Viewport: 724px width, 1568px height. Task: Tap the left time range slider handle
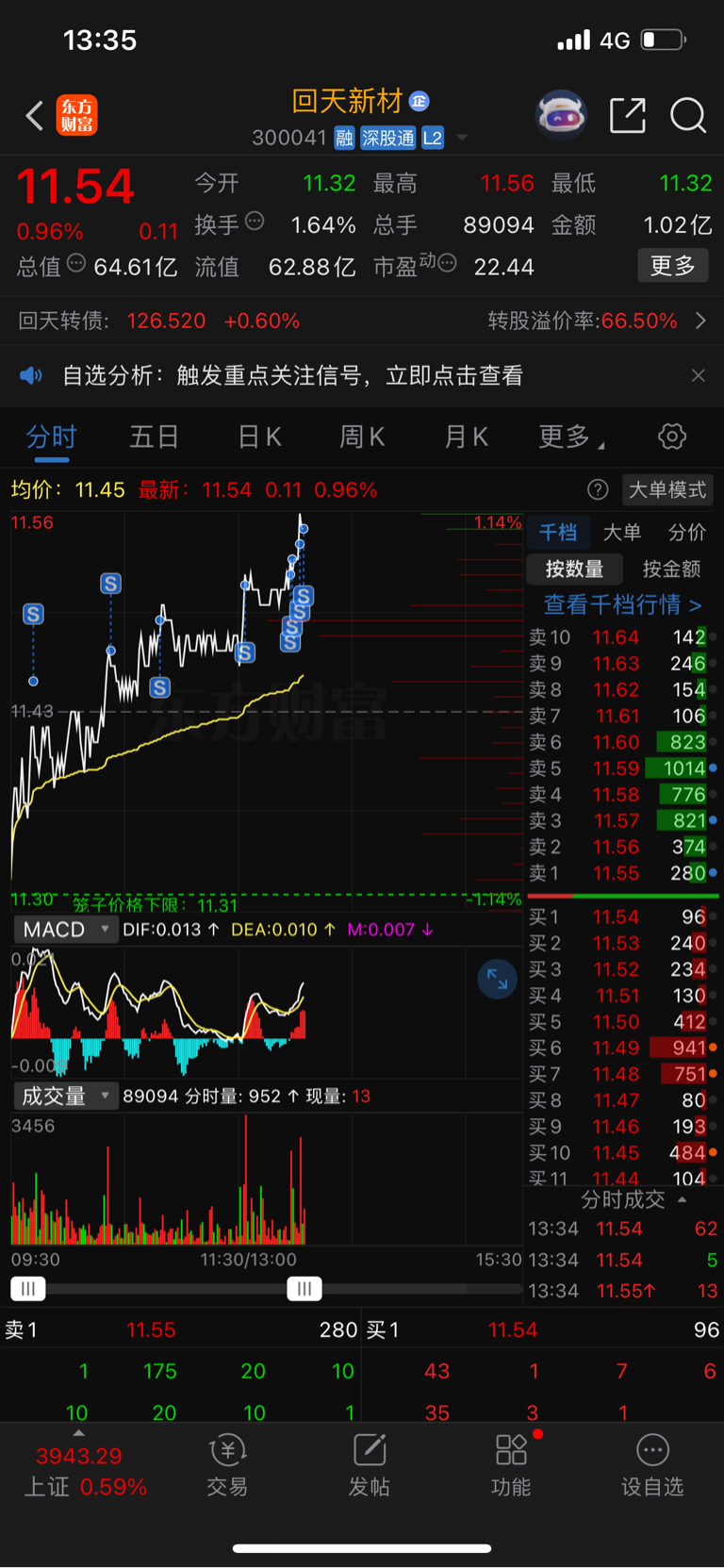point(27,1289)
